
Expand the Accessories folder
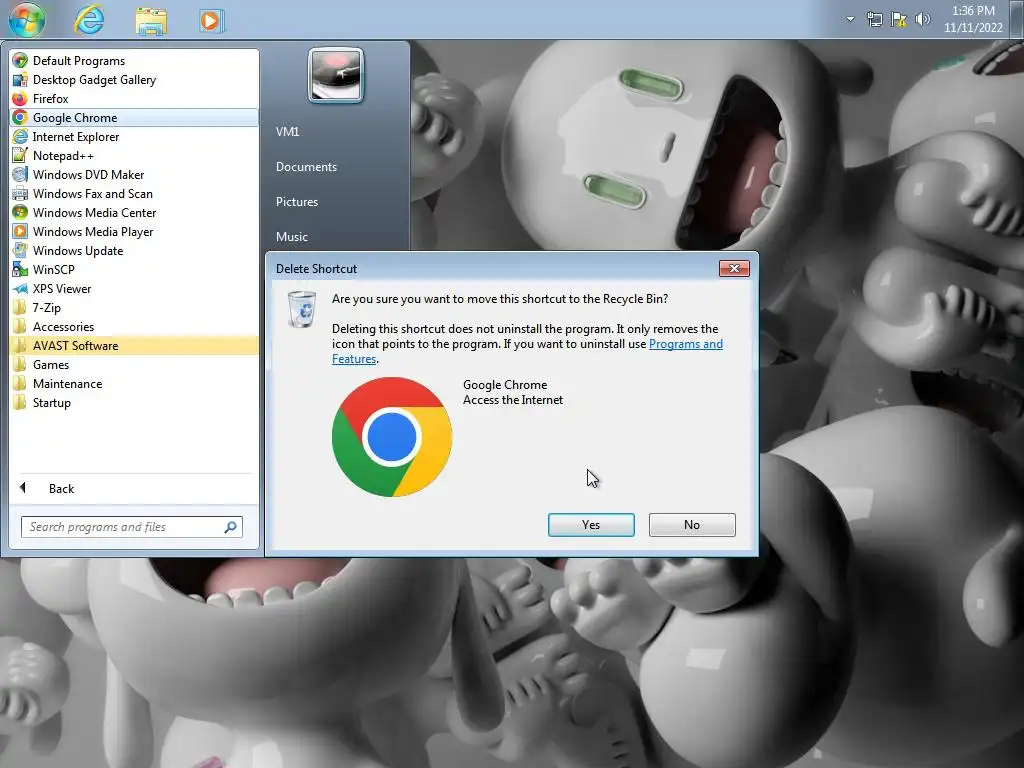[134, 327]
